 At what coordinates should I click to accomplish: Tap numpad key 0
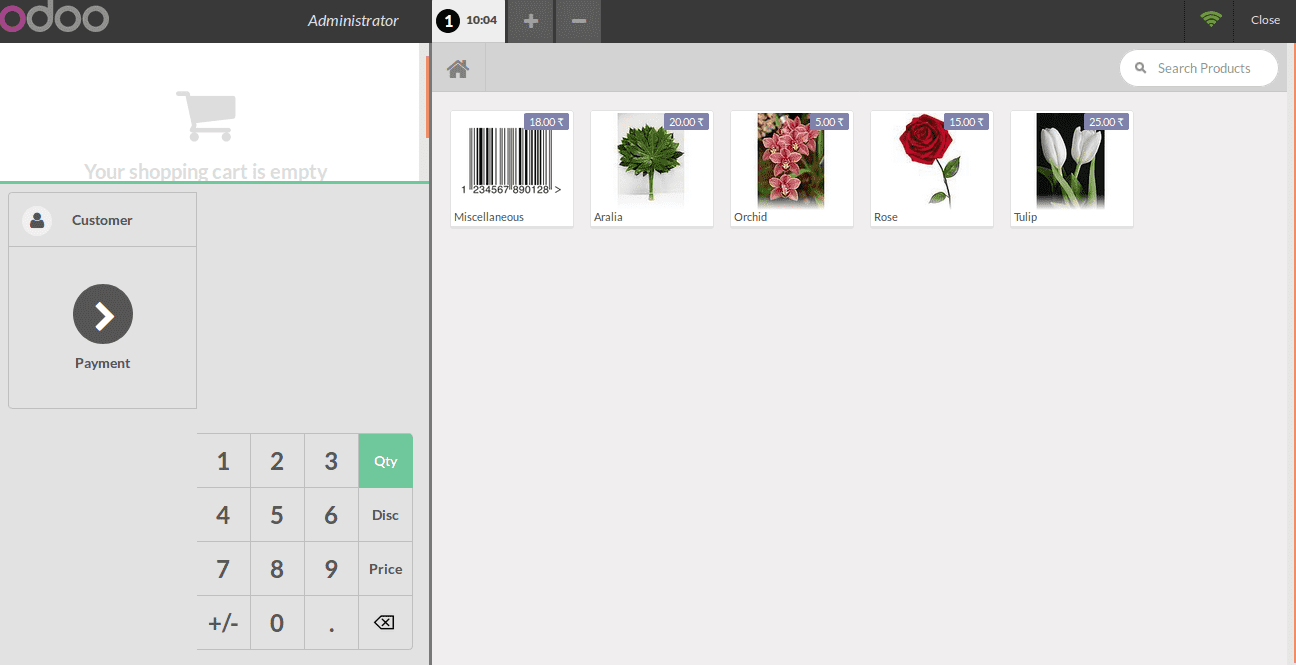[277, 623]
